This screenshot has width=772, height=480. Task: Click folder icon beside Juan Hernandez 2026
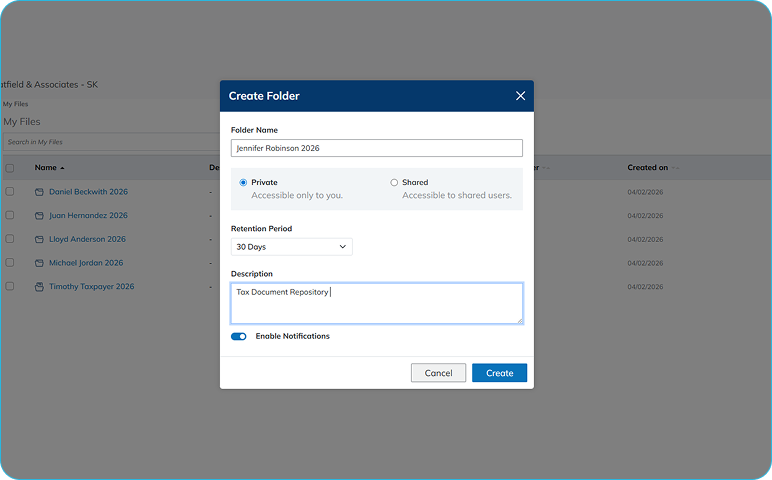[x=39, y=216]
